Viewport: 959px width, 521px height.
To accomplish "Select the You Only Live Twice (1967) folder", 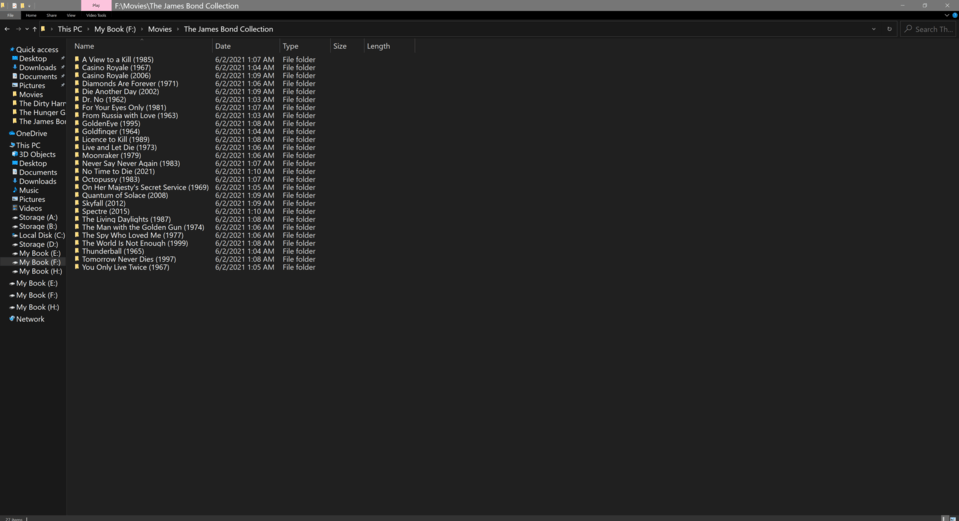I will pos(125,267).
